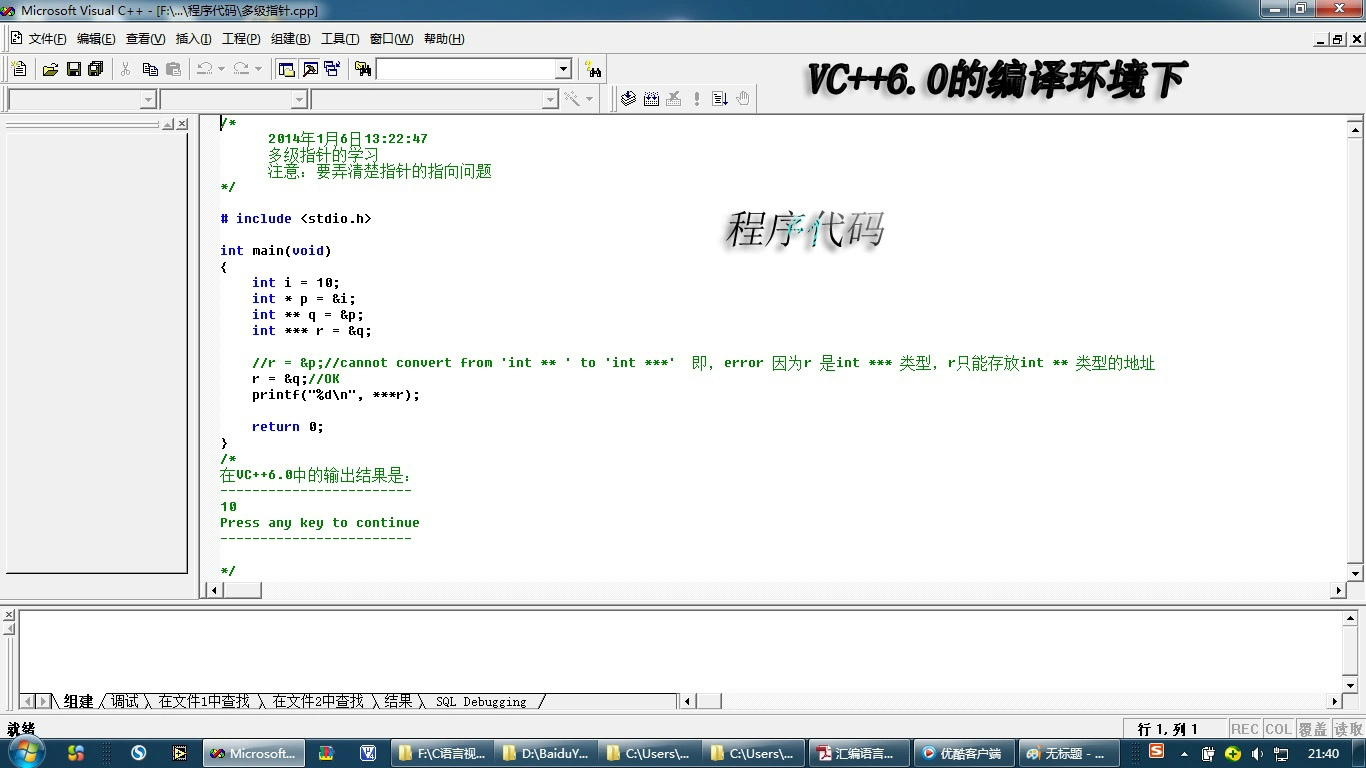Click the workspace panel float button
Screen dimensions: 1366x768
[x=168, y=124]
